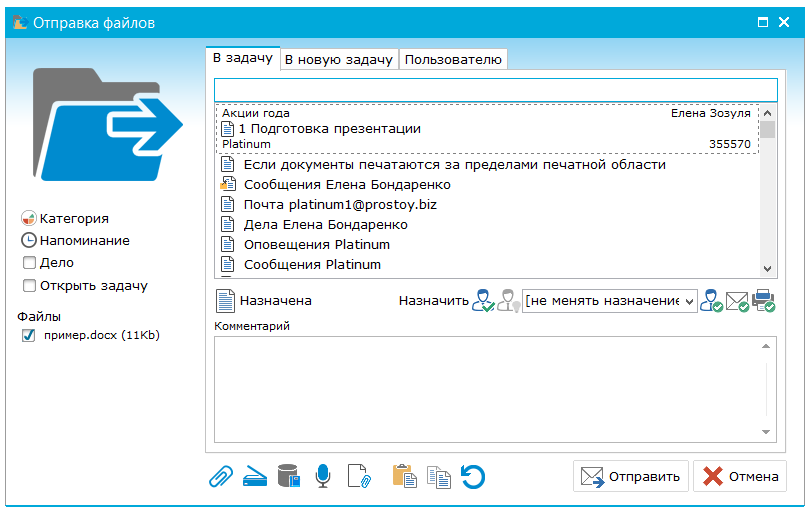
Task: Click the paste from clipboard icon
Action: click(x=405, y=476)
